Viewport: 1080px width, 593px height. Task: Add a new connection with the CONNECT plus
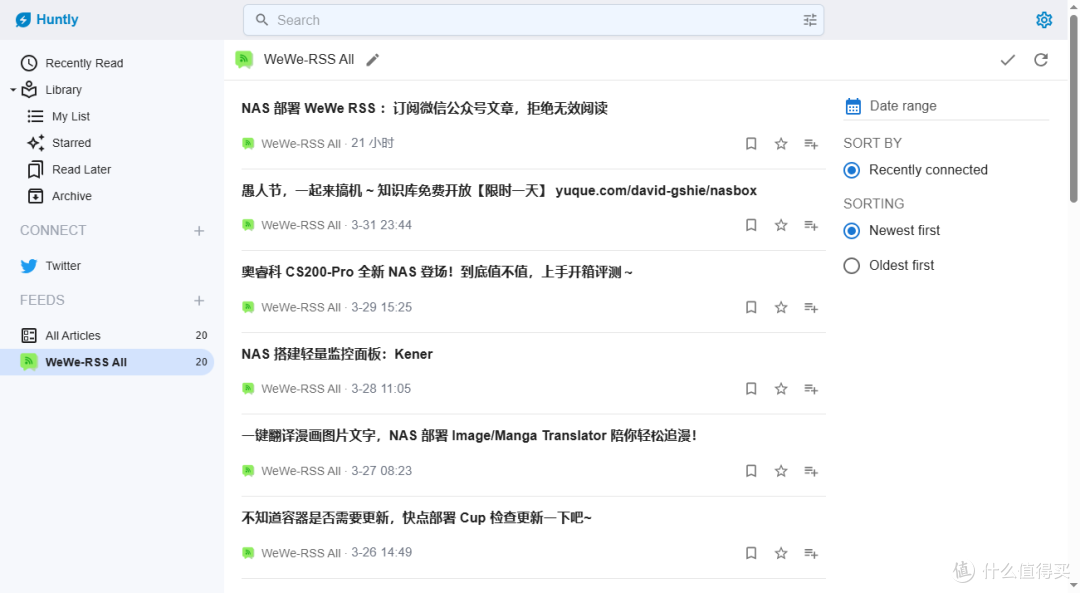point(199,231)
